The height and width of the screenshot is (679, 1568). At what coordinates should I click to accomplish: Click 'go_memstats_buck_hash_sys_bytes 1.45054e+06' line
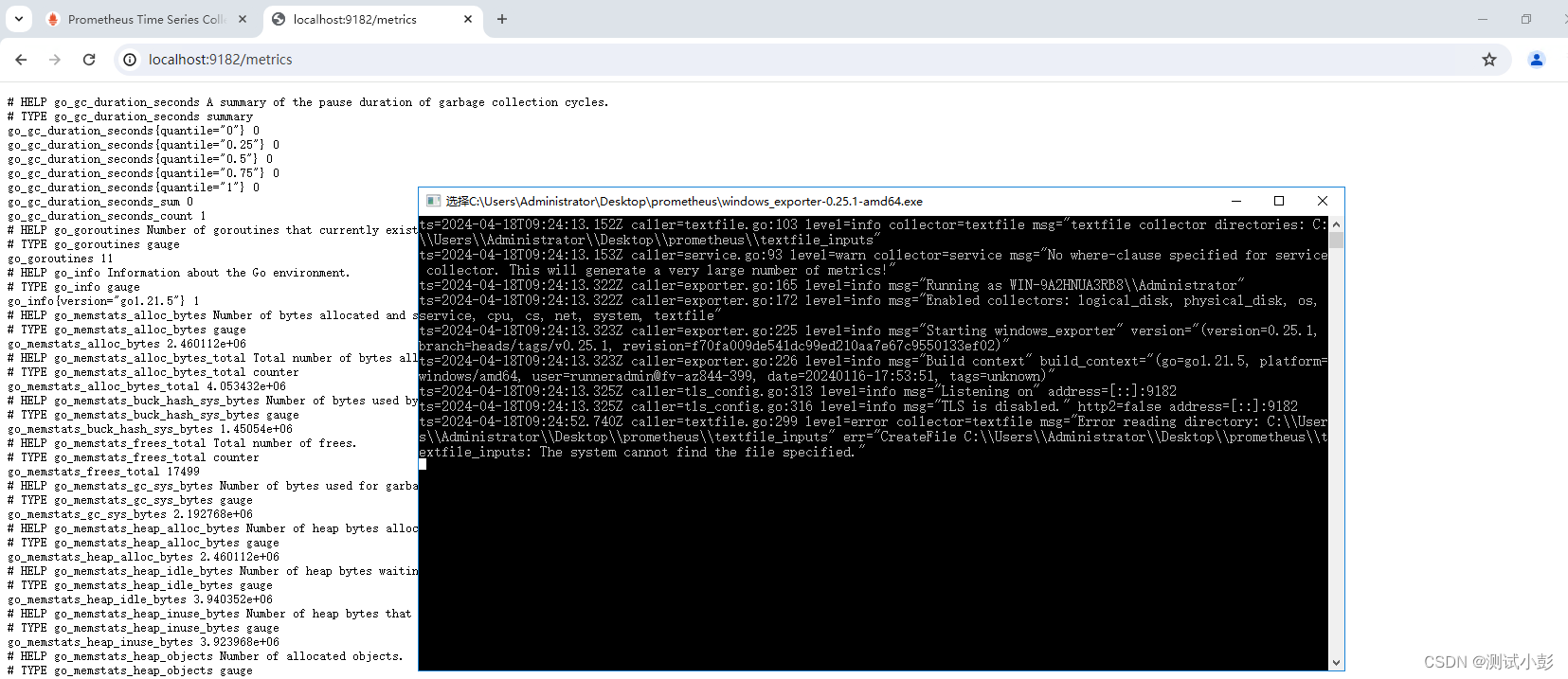click(151, 429)
